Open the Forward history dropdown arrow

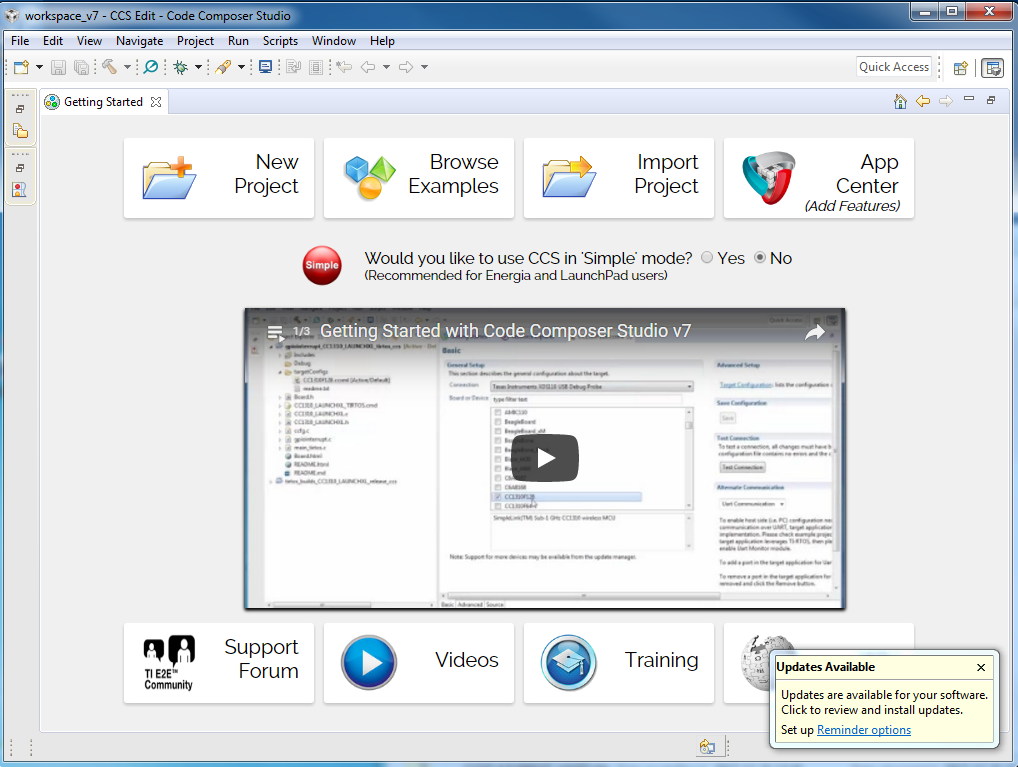[425, 67]
